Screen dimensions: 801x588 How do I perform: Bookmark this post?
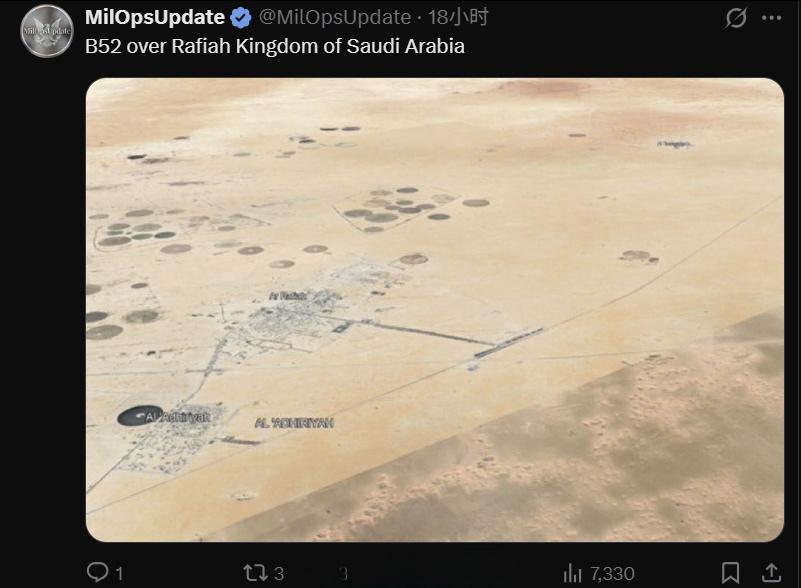click(731, 573)
